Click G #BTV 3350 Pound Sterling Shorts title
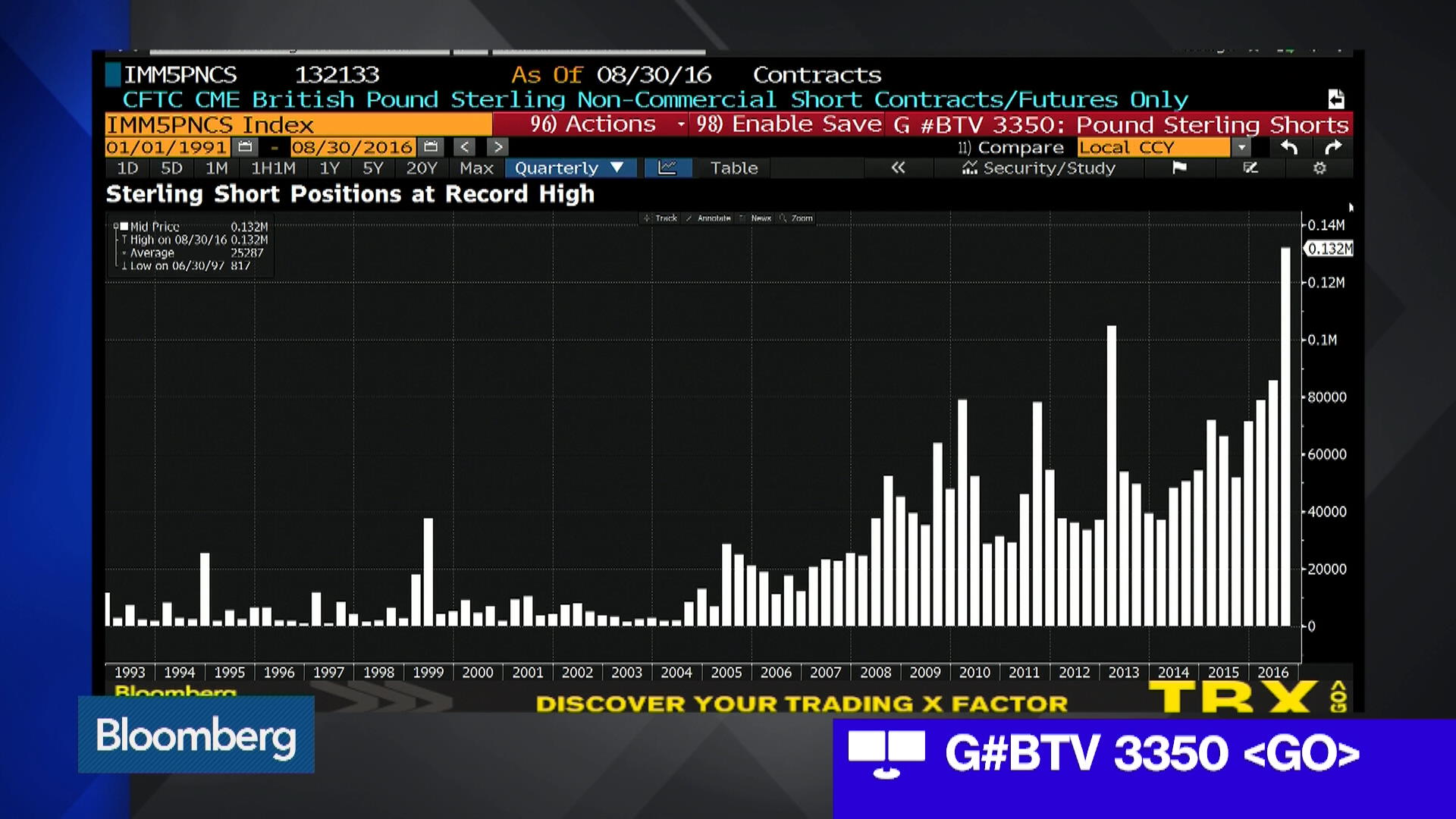The image size is (1456, 819). point(1121,124)
